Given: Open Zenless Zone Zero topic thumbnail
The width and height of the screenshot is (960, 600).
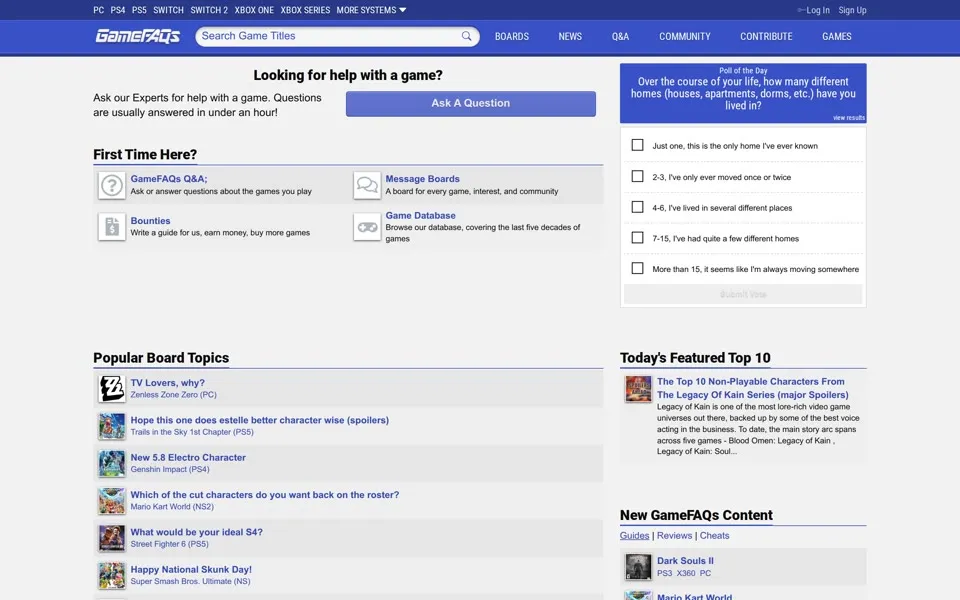Looking at the screenshot, I should (x=111, y=389).
